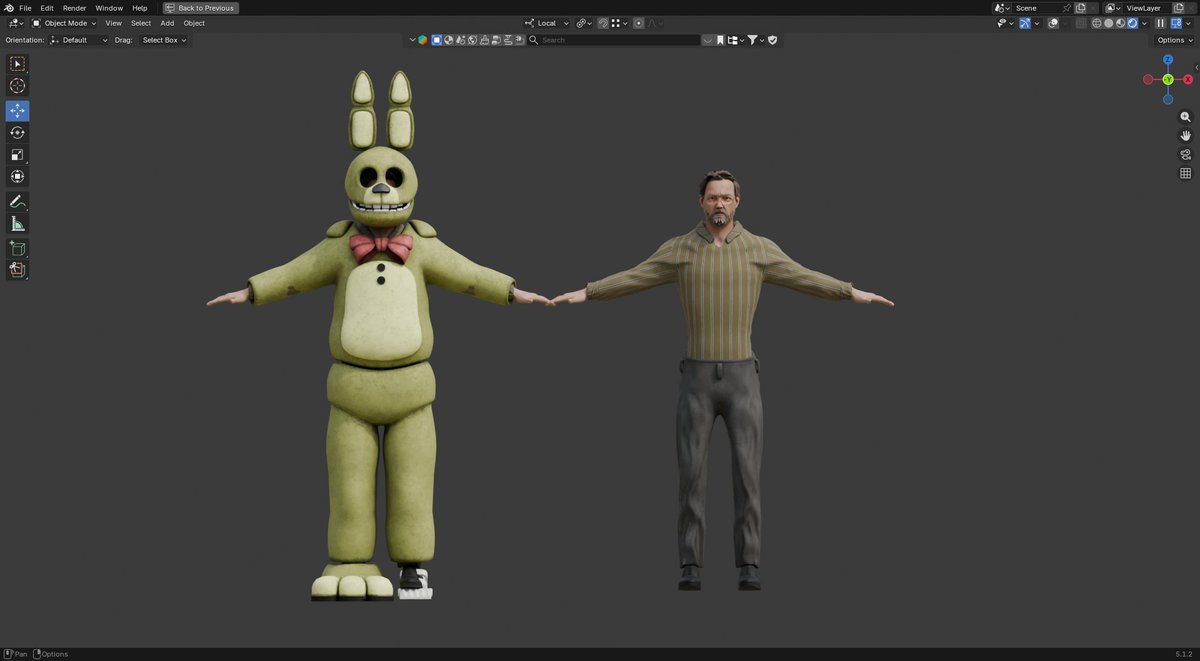This screenshot has width=1200, height=661.
Task: Click the Blender logo menu
Action: (9, 8)
